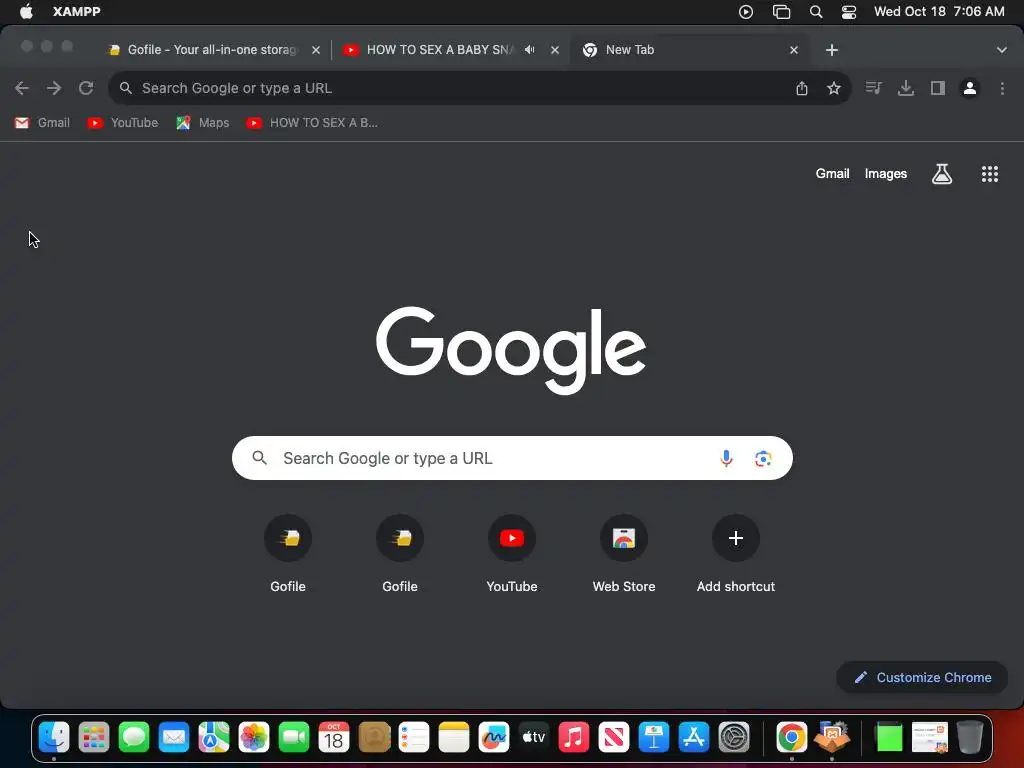Open FaceTime from the Dock

[x=294, y=738]
